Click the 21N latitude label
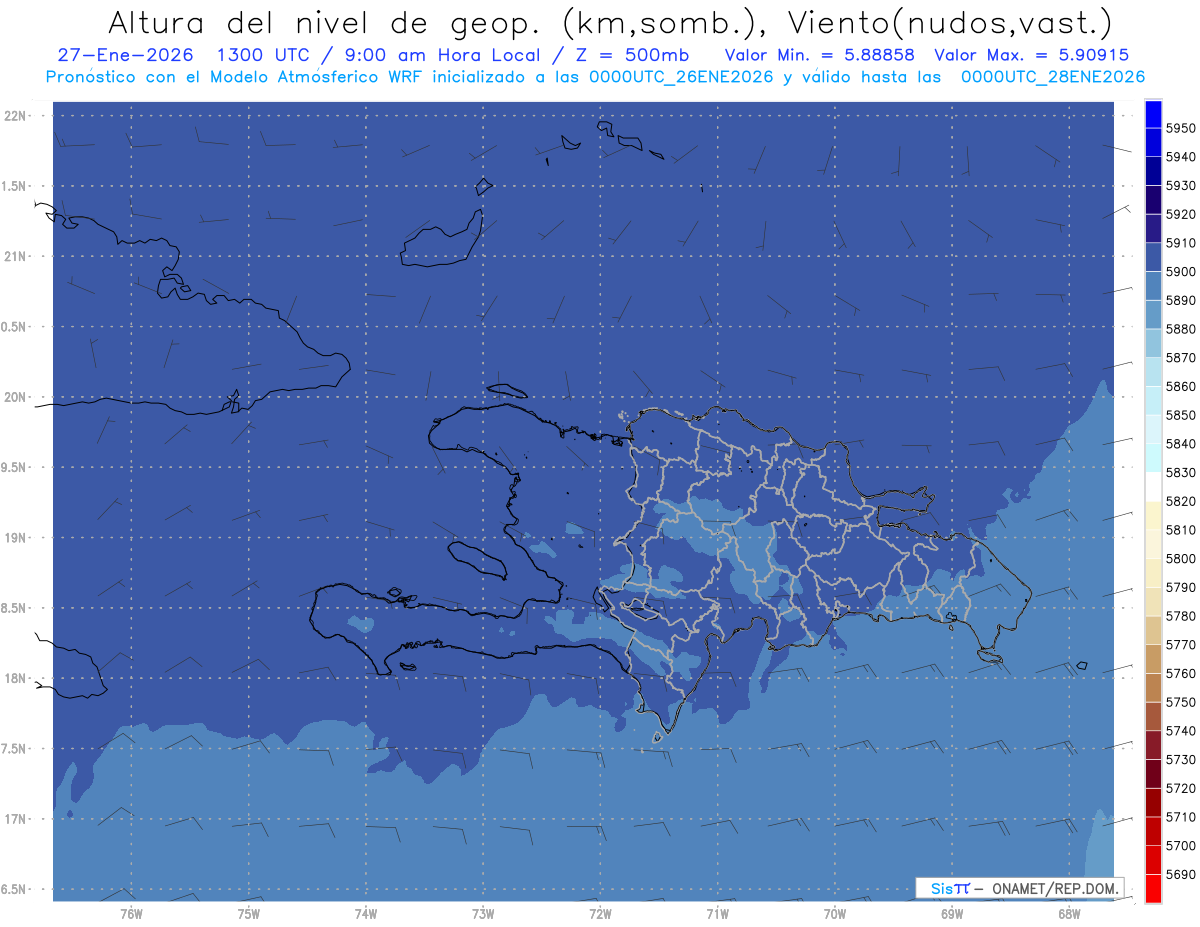This screenshot has height=927, width=1200. click(x=15, y=256)
